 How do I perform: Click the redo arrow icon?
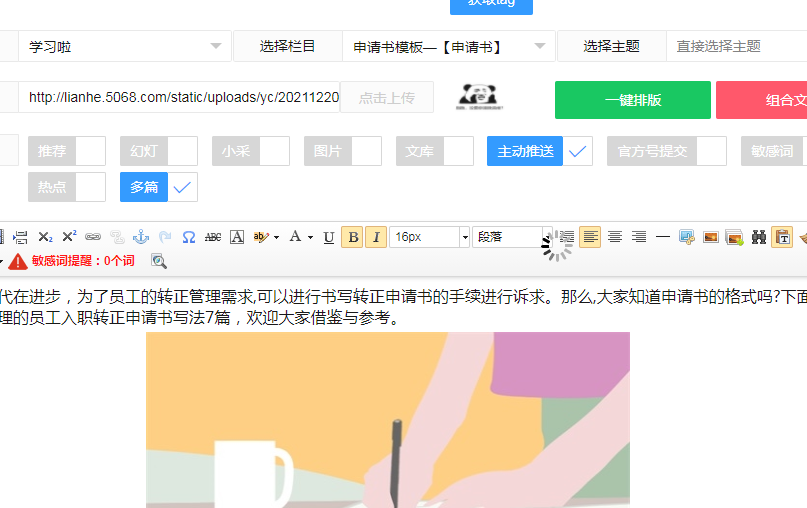pos(165,237)
